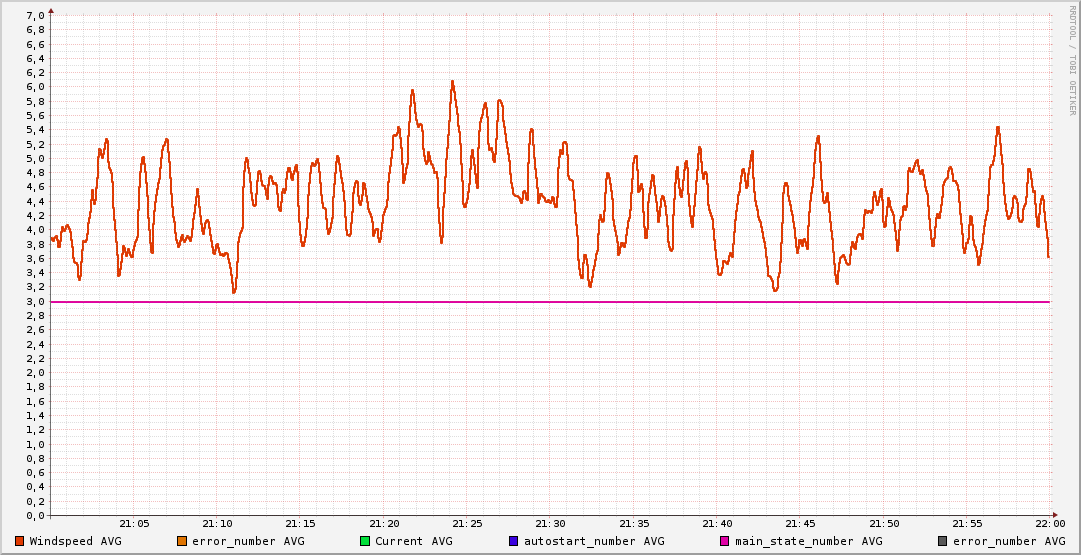Click the 22:00 time axis label
This screenshot has width=1081, height=555.
[x=1049, y=524]
